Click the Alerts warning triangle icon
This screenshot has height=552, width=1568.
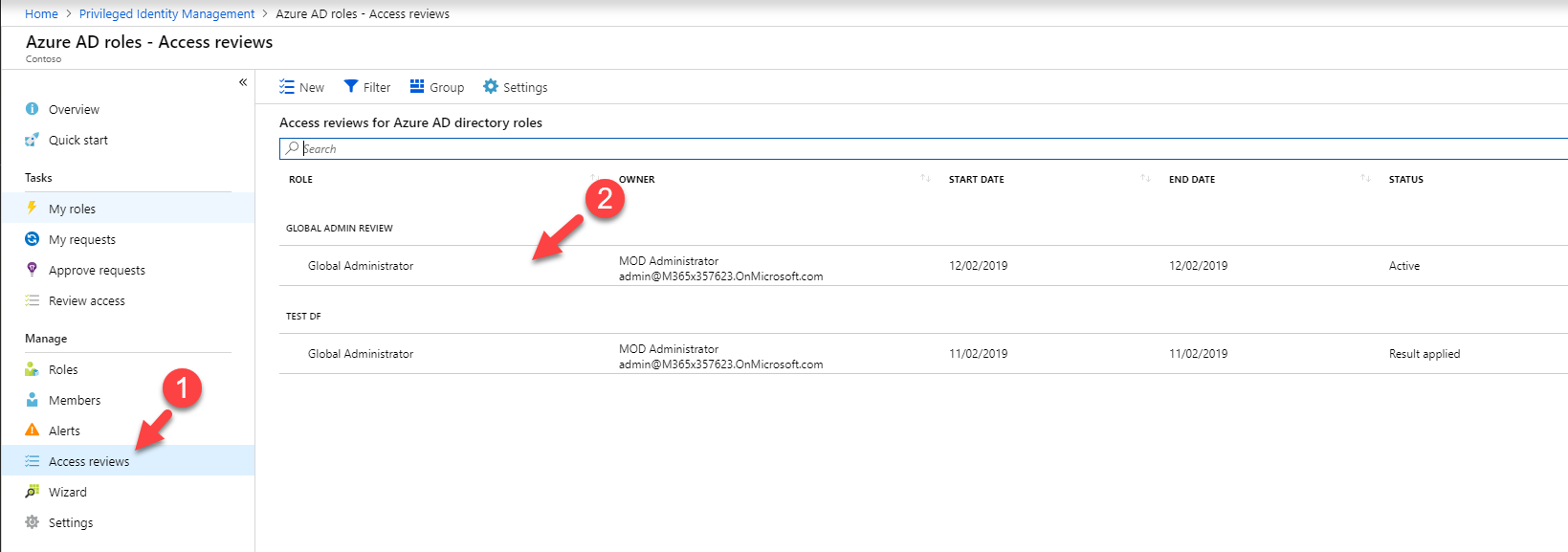point(32,431)
